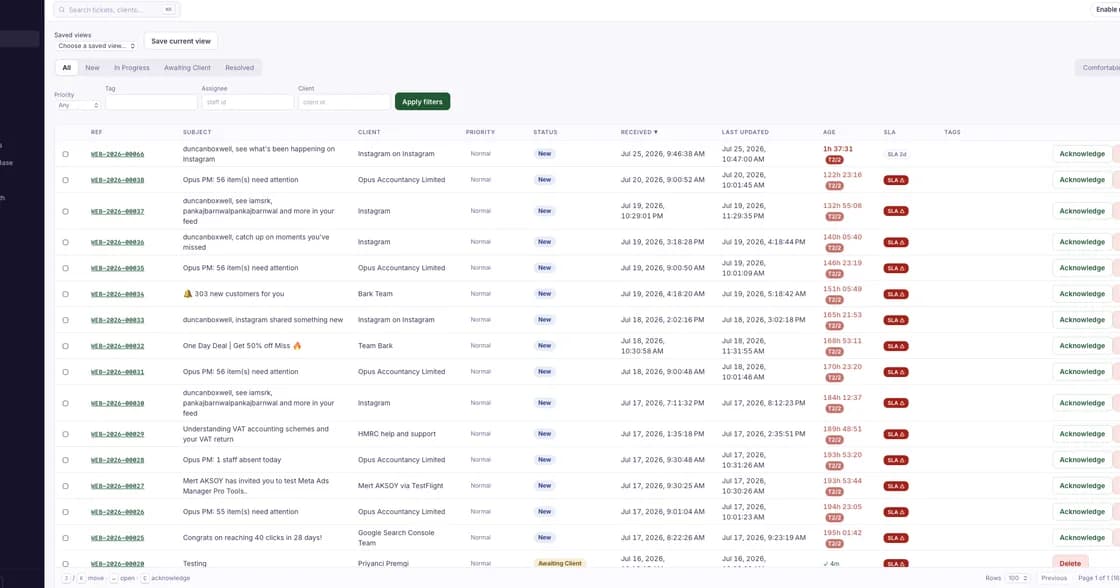Screen dimensions: 1120x588
Task: Click the fire emoji in One Day Deal subject
Action: click(x=297, y=346)
